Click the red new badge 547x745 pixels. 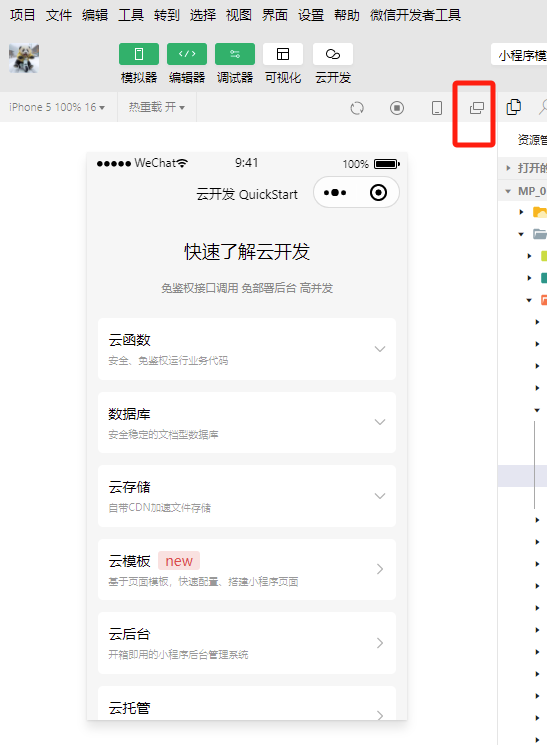[x=179, y=561]
